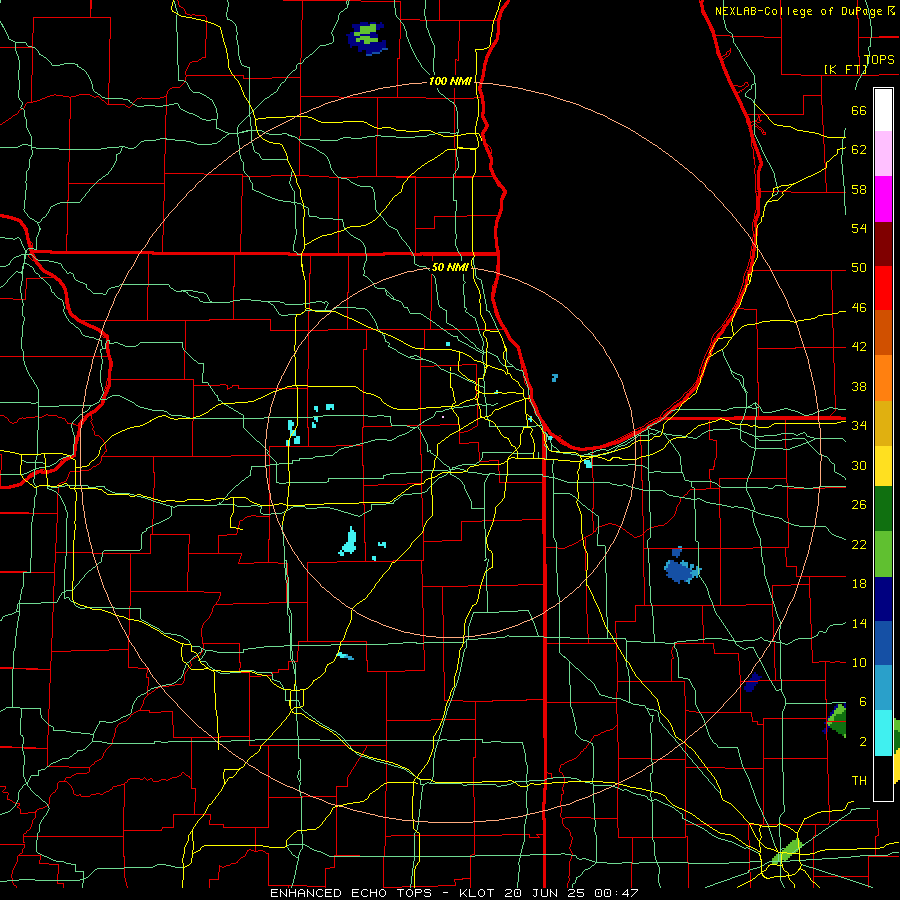Click the KLOT station identifier in caption

point(479,893)
